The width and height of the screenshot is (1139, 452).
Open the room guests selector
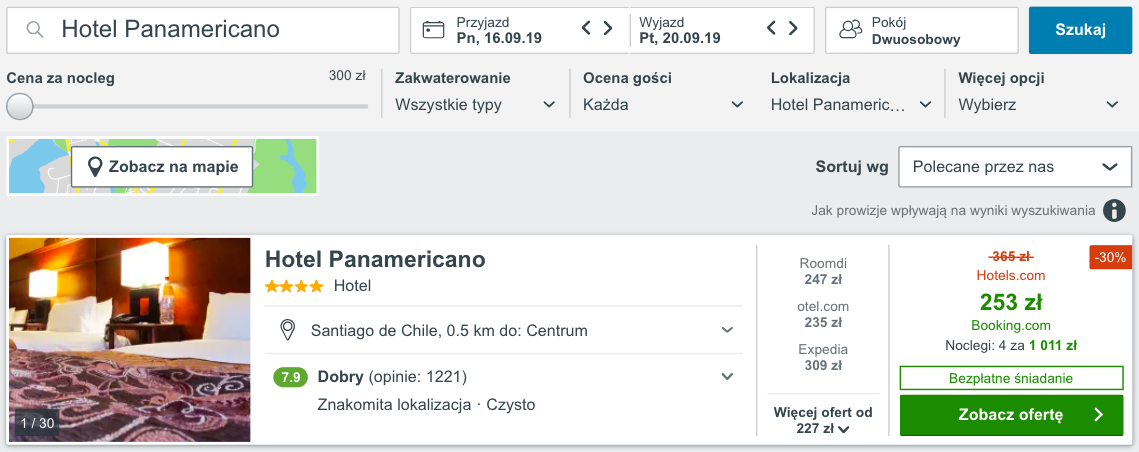pos(921,30)
